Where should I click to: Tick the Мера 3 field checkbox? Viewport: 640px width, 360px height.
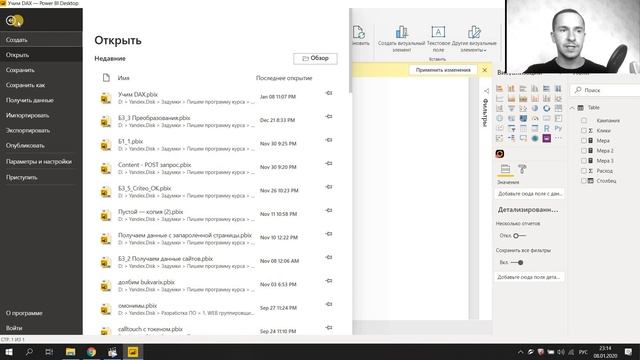584,161
